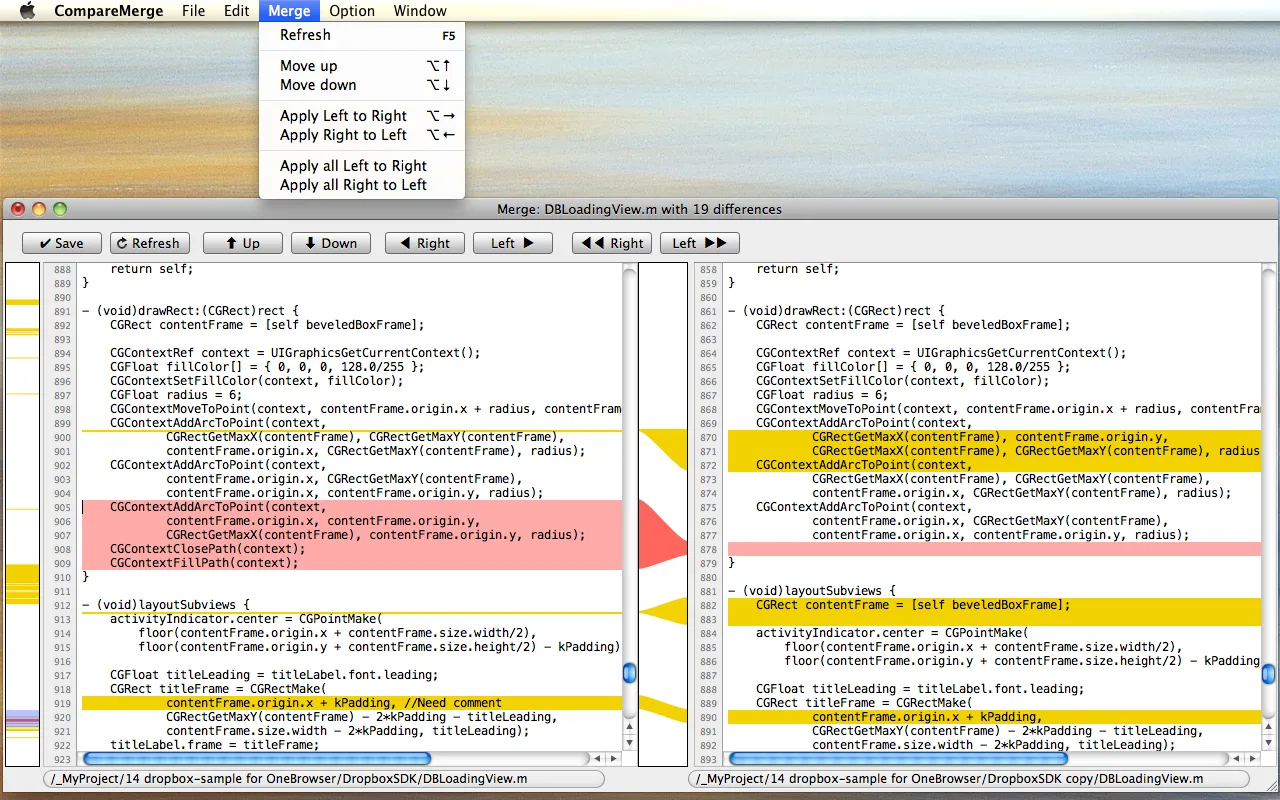The width and height of the screenshot is (1280, 800).
Task: Jump to previous difference with Up arrow
Action: coord(242,242)
